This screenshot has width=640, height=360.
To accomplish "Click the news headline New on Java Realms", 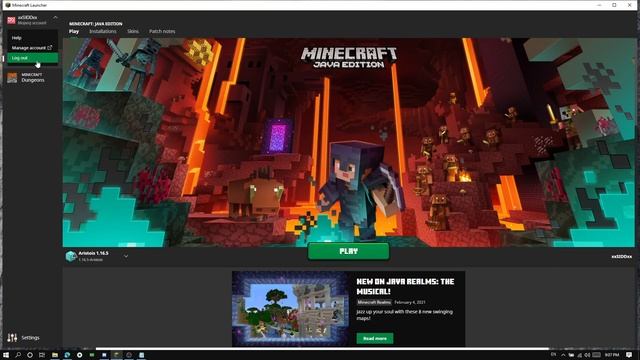I will click(x=405, y=287).
